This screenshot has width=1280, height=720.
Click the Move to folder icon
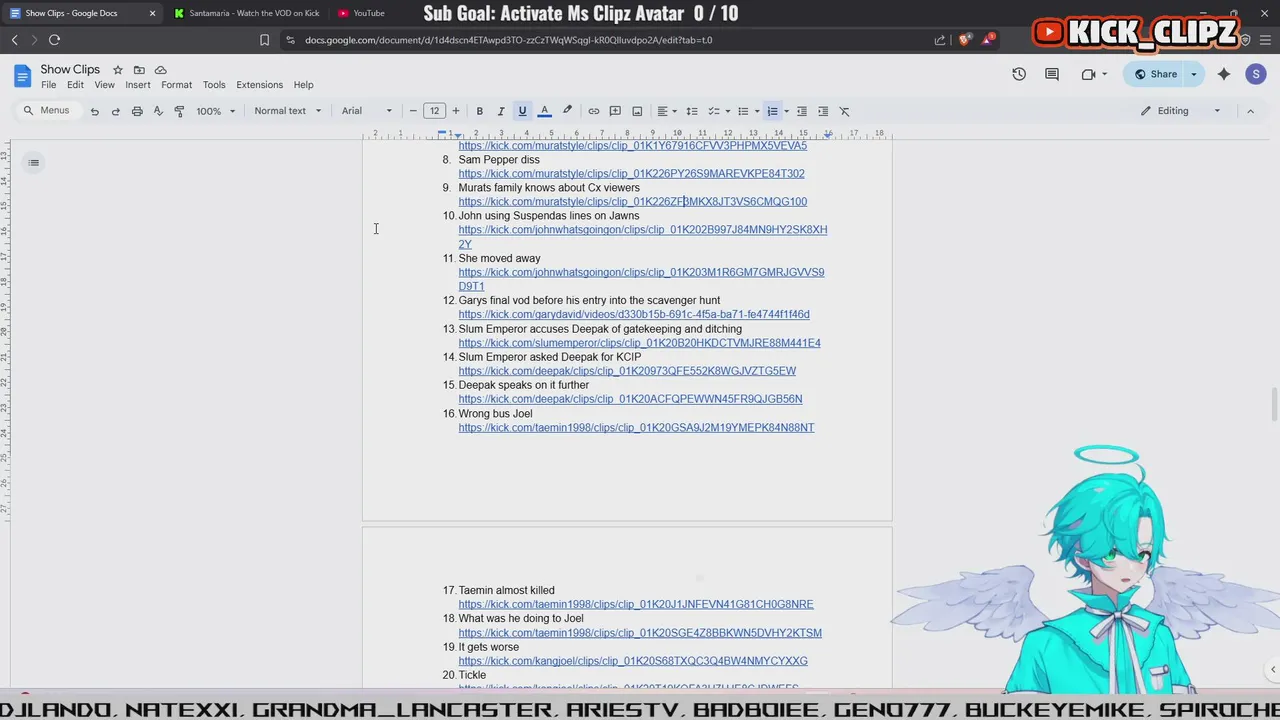(139, 70)
